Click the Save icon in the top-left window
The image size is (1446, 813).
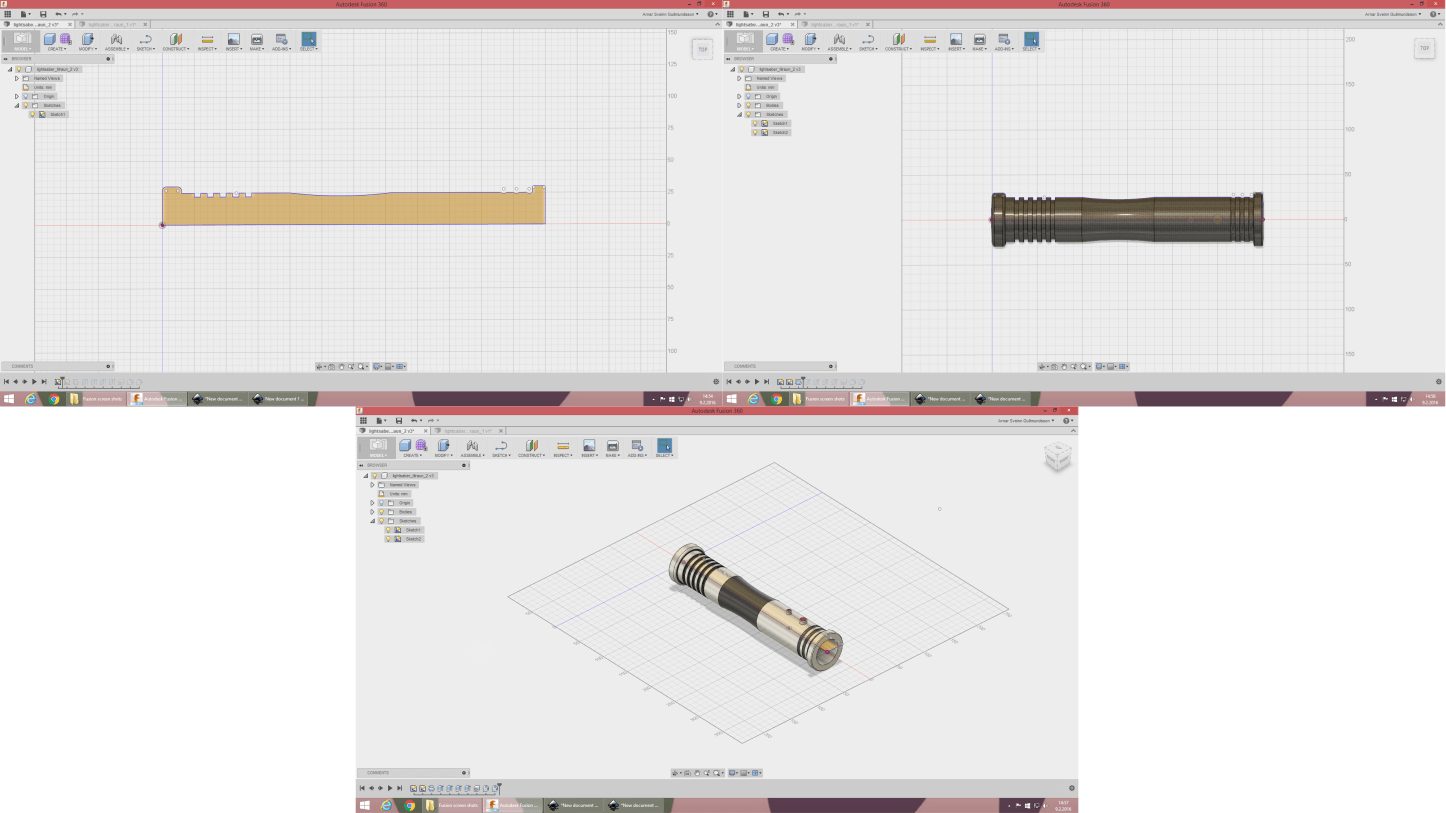coord(43,14)
